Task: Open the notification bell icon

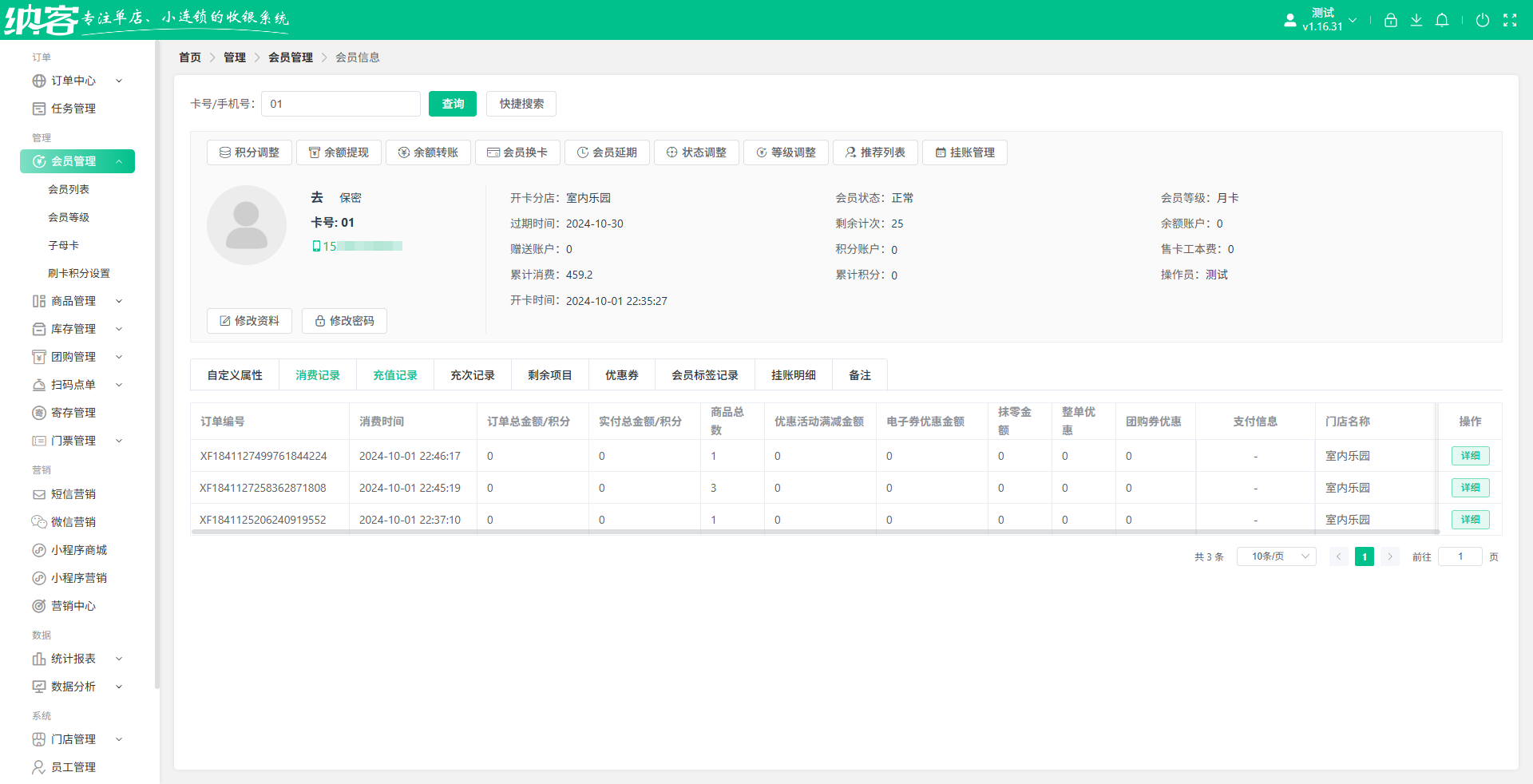Action: pos(1442,20)
